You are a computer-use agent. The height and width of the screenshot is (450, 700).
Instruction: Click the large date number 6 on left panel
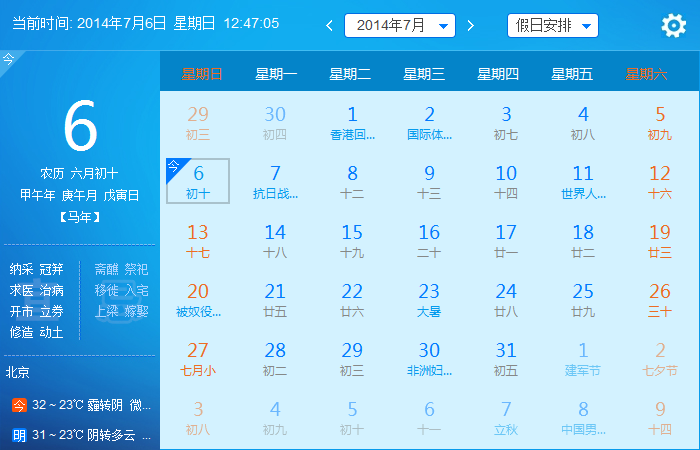[x=80, y=125]
